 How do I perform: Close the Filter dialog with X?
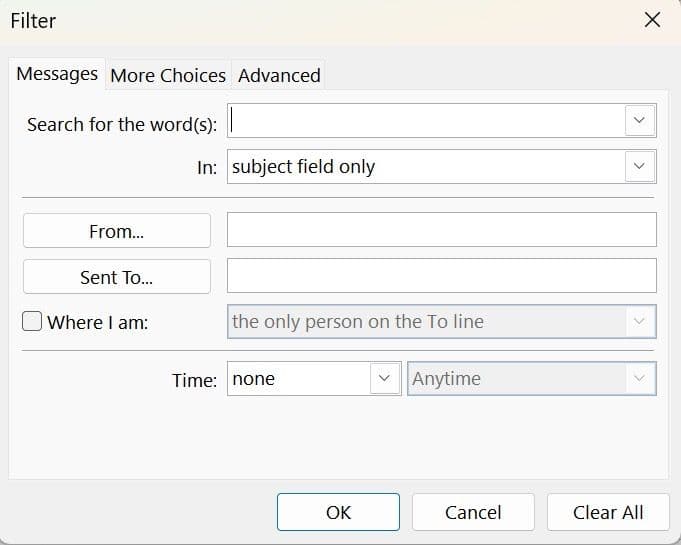point(652,20)
